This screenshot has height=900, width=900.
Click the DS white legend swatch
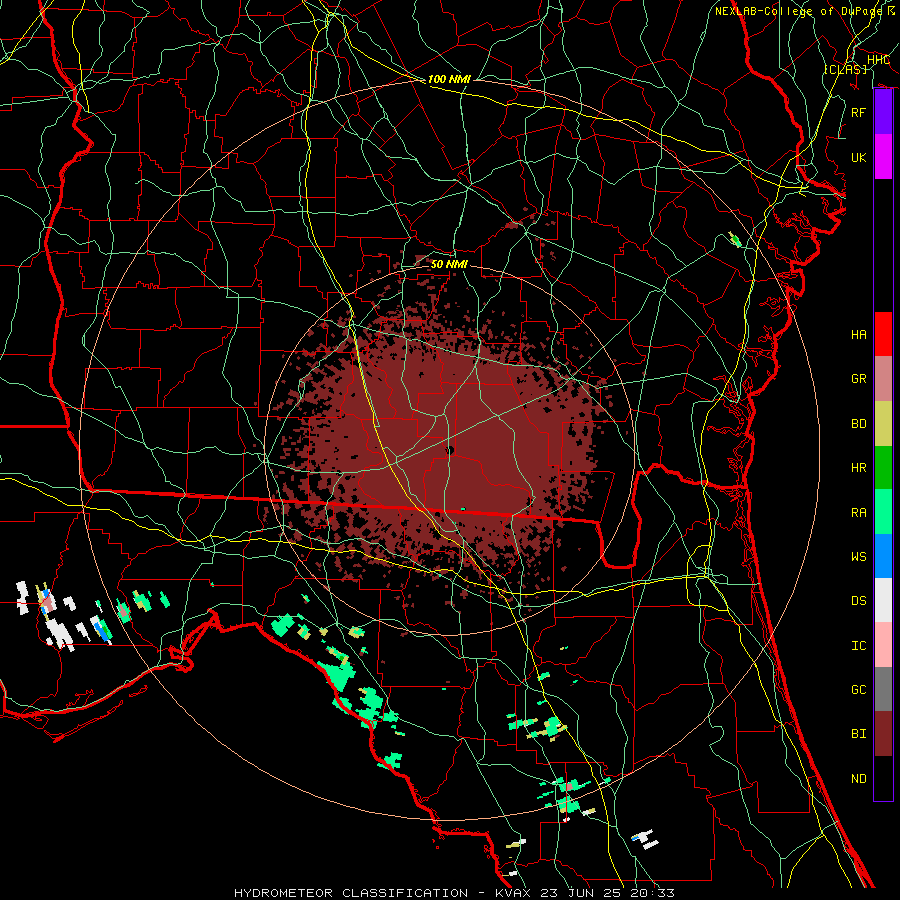883,600
